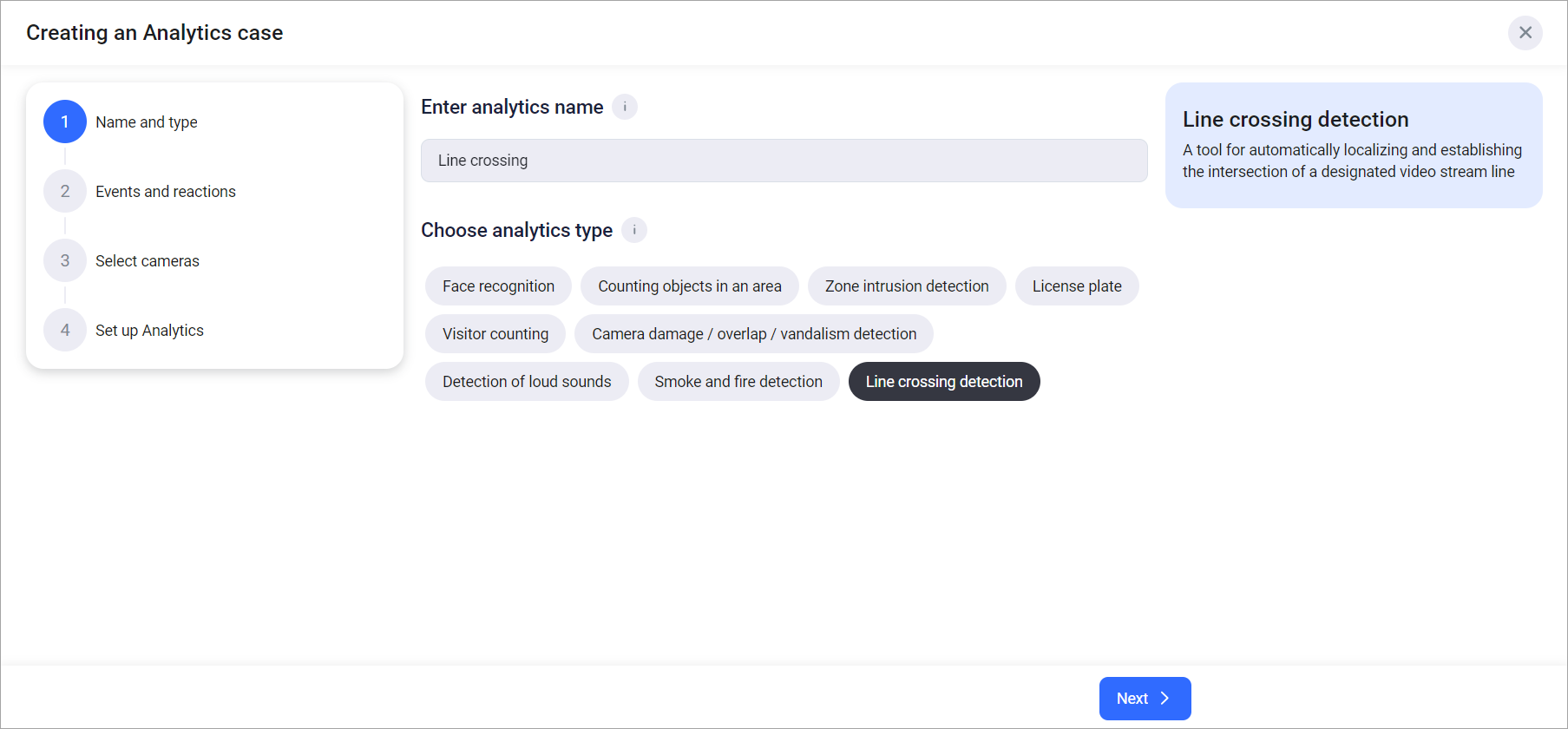1568x729 pixels.
Task: Close the Creating an Analytics case dialog
Action: pos(1525,33)
